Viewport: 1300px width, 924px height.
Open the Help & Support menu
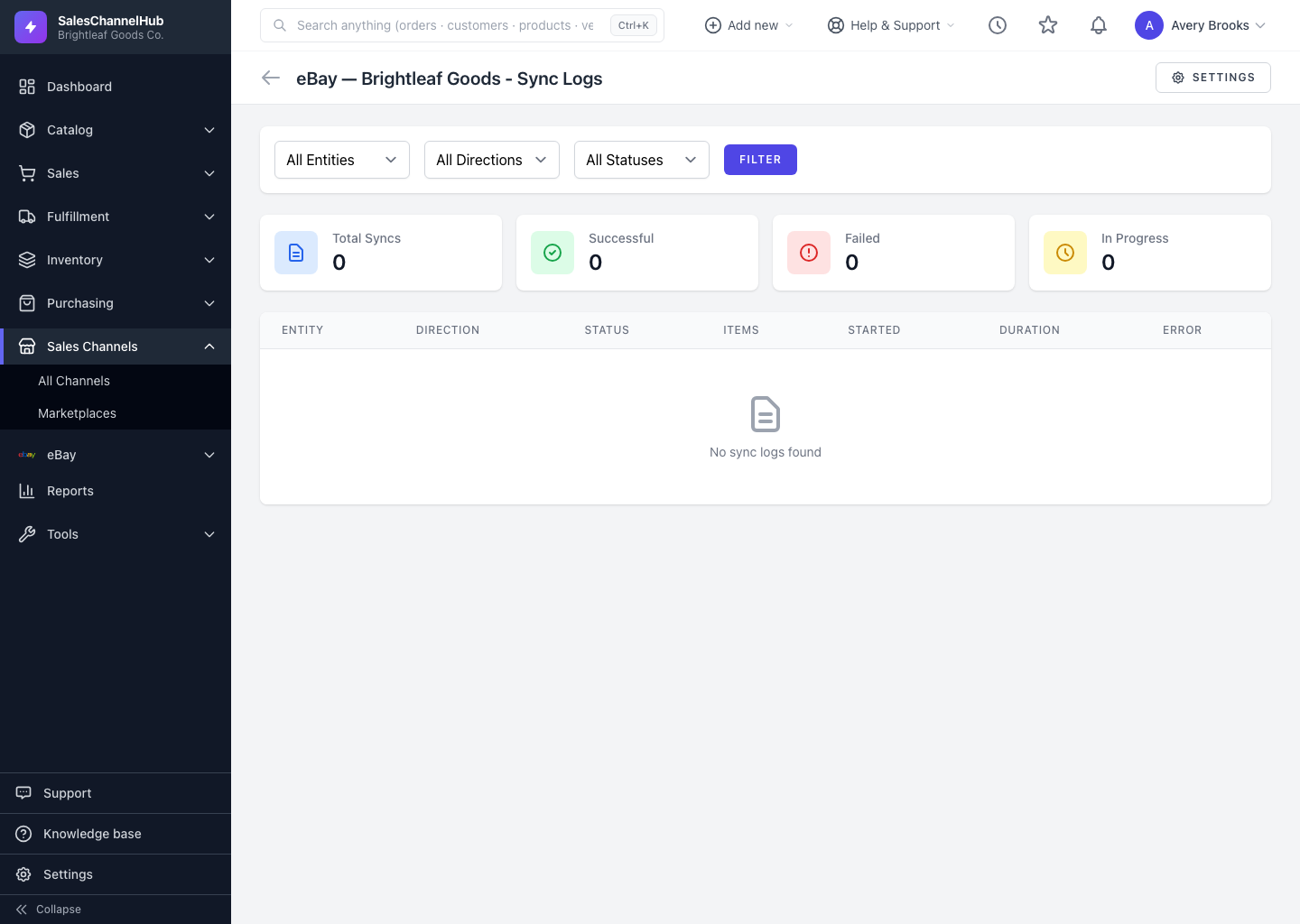click(x=891, y=25)
